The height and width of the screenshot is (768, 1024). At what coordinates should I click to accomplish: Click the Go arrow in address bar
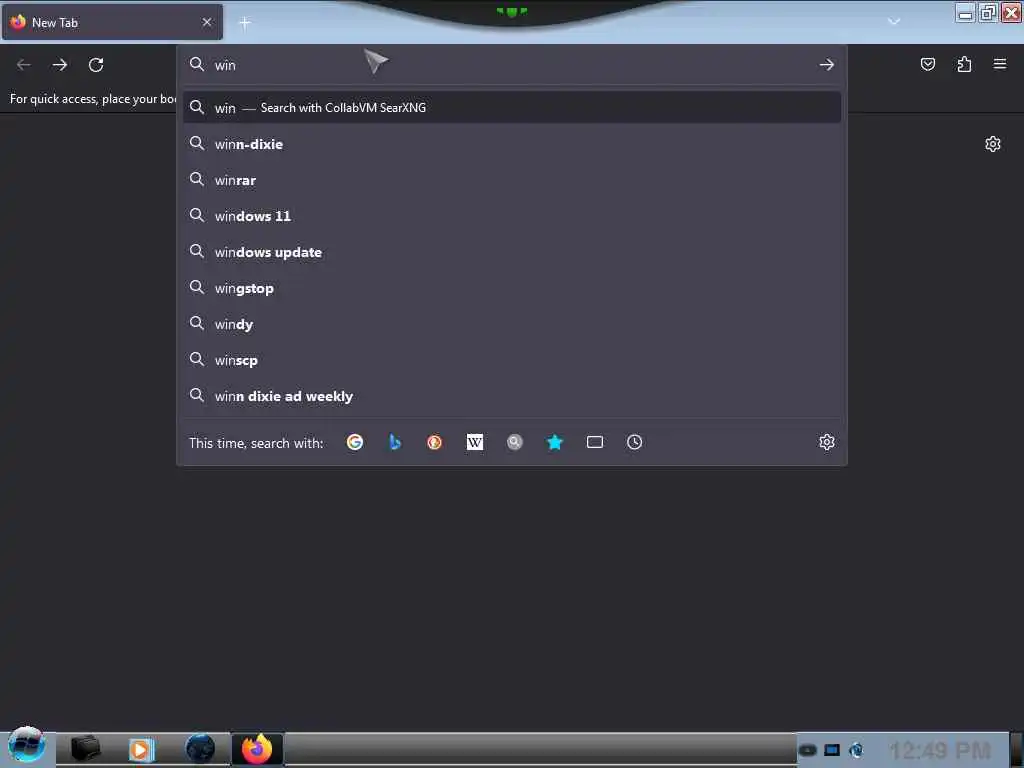coord(826,64)
